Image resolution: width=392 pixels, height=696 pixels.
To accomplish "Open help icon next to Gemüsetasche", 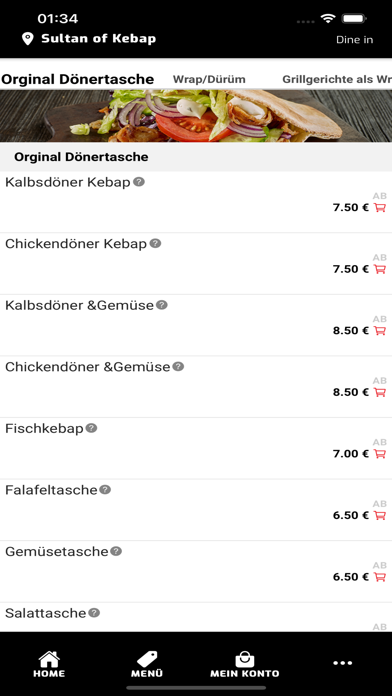I will (x=116, y=551).
